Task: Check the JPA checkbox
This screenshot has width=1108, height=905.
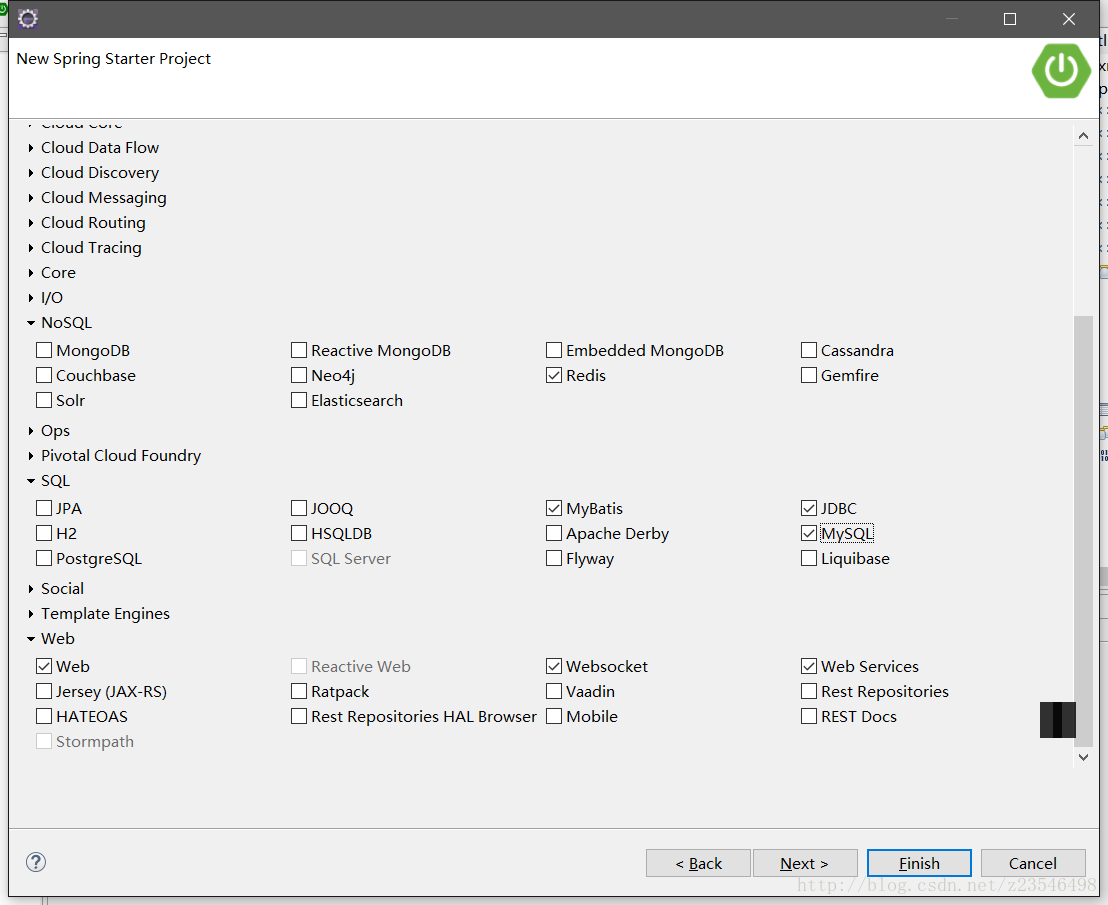Action: tap(45, 509)
